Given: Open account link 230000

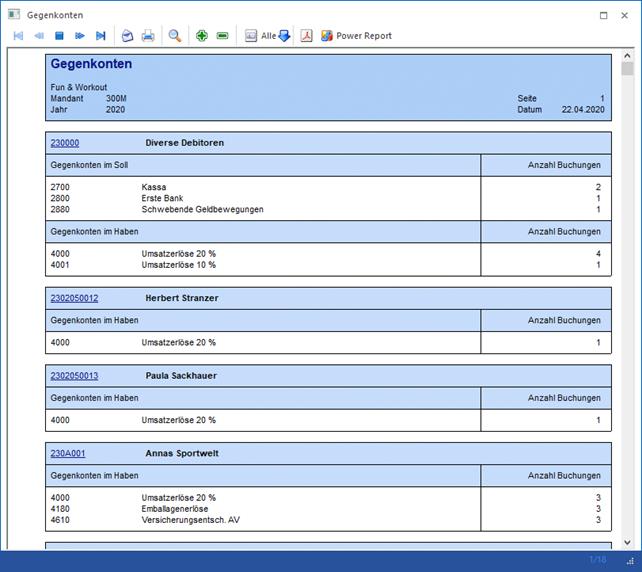Looking at the screenshot, I should coord(65,143).
